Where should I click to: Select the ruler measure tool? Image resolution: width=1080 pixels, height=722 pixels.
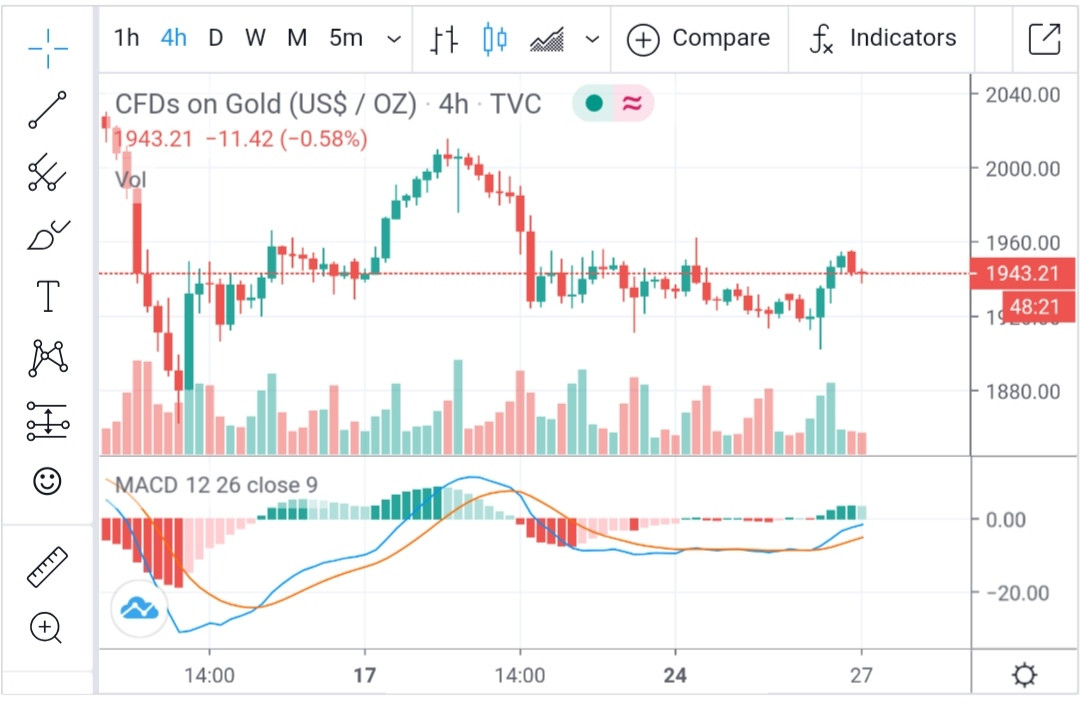(47, 567)
